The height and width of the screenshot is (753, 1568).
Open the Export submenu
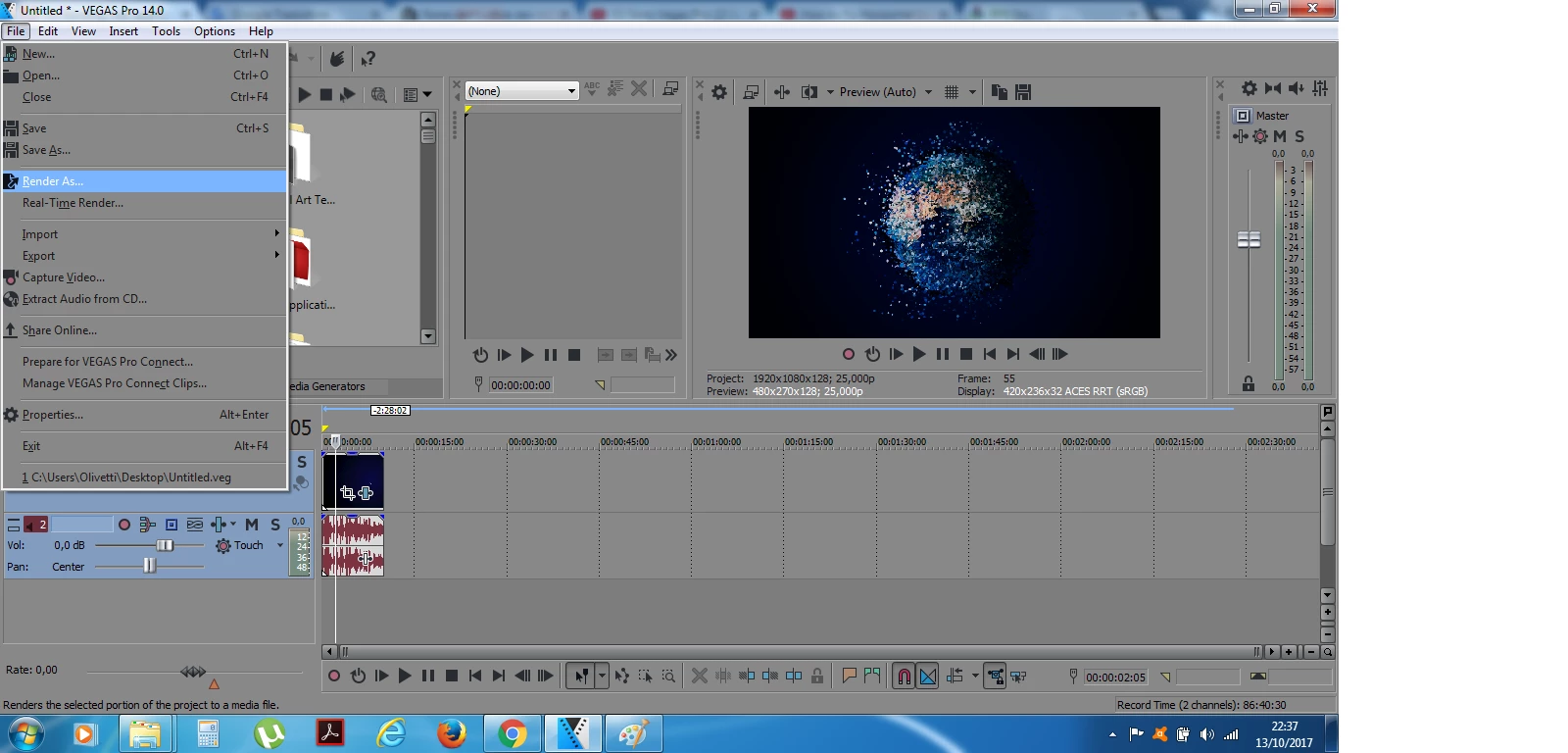click(x=144, y=256)
